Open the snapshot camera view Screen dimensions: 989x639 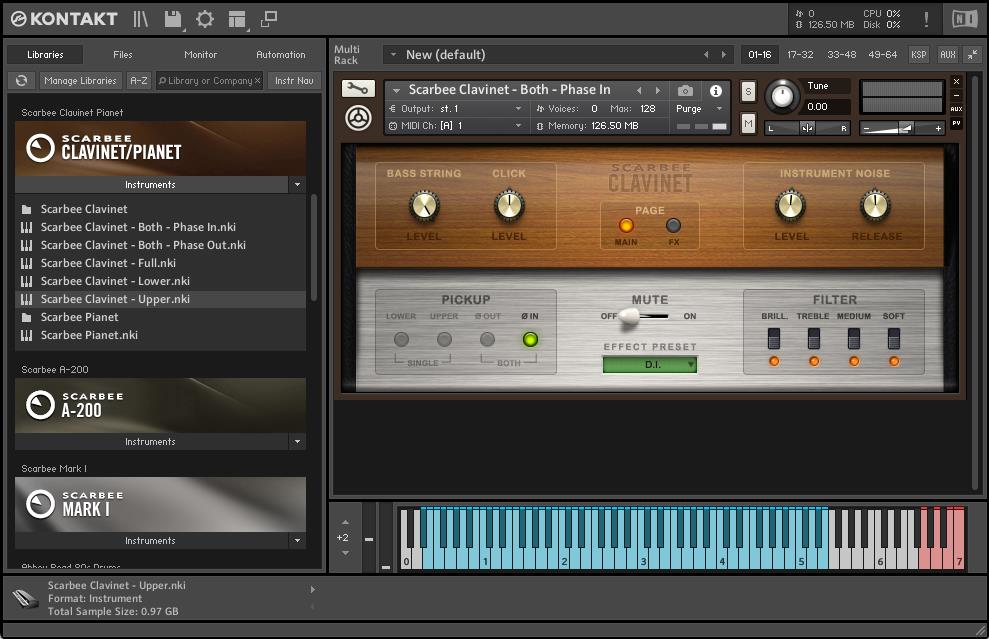685,90
